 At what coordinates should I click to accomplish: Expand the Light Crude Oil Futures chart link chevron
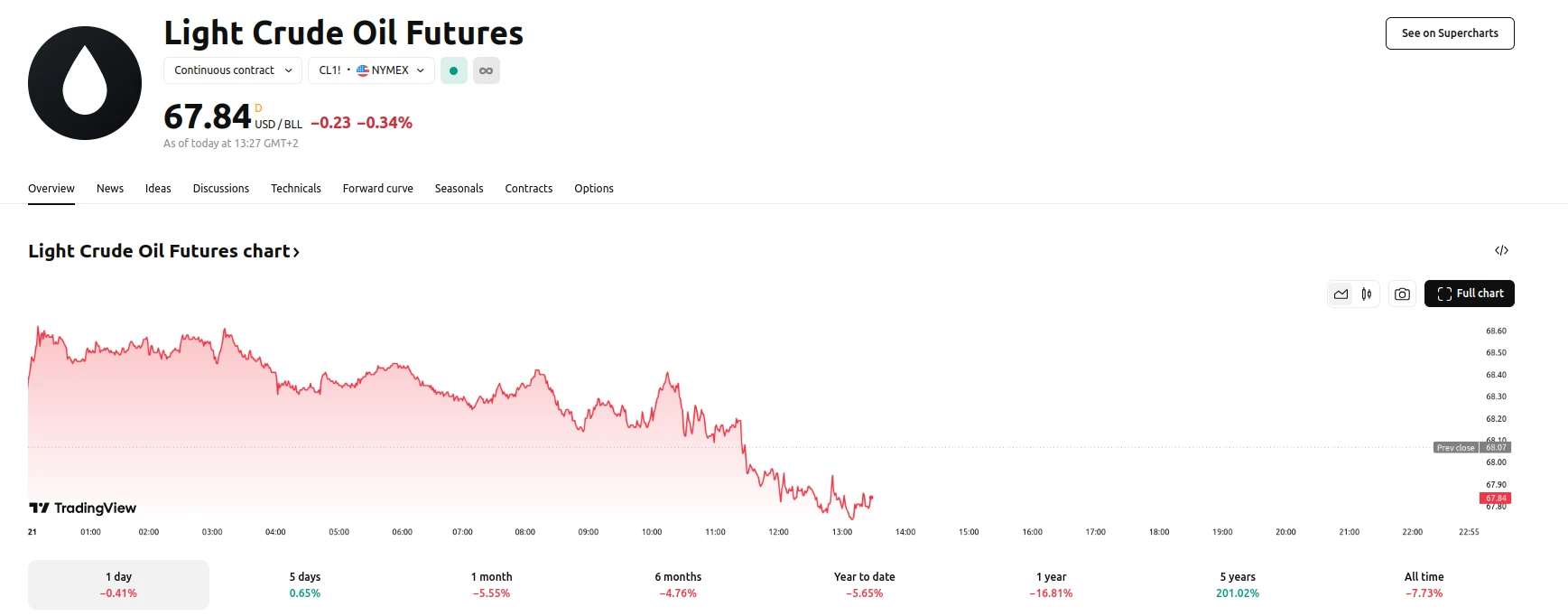[x=295, y=251]
